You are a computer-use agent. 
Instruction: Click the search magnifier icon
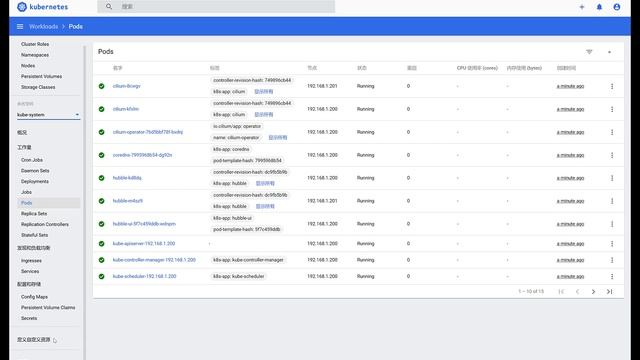[109, 7]
